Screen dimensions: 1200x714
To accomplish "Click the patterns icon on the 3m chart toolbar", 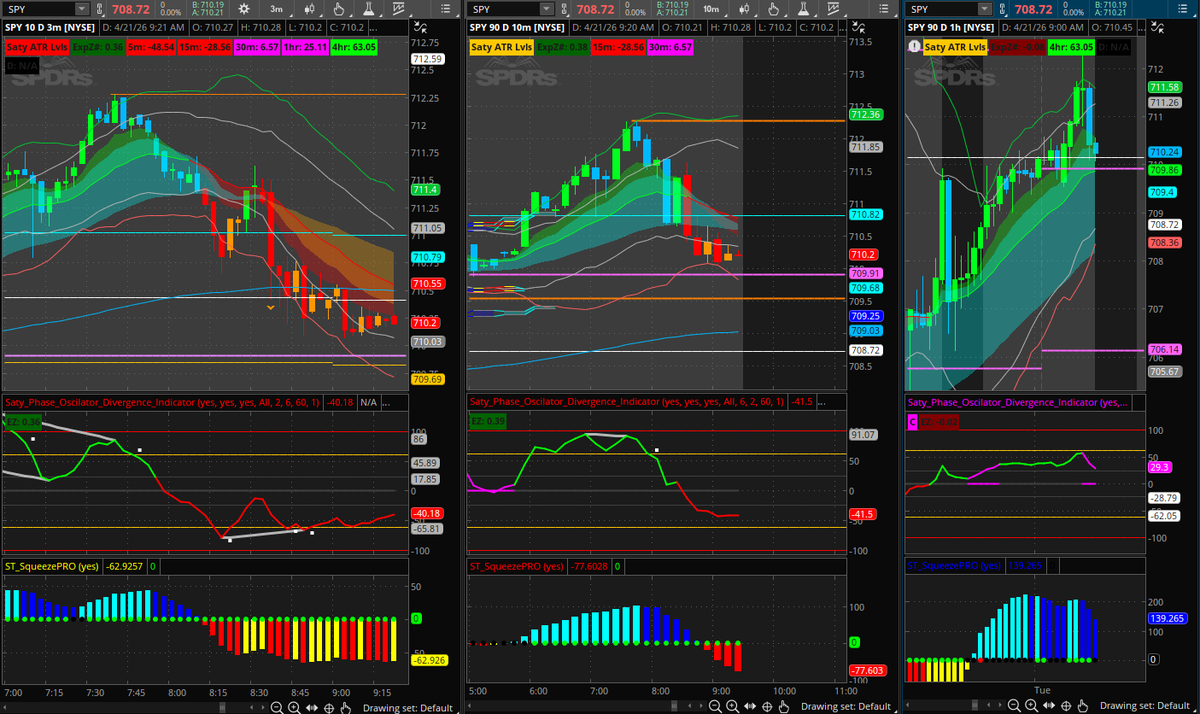I will pos(399,8).
